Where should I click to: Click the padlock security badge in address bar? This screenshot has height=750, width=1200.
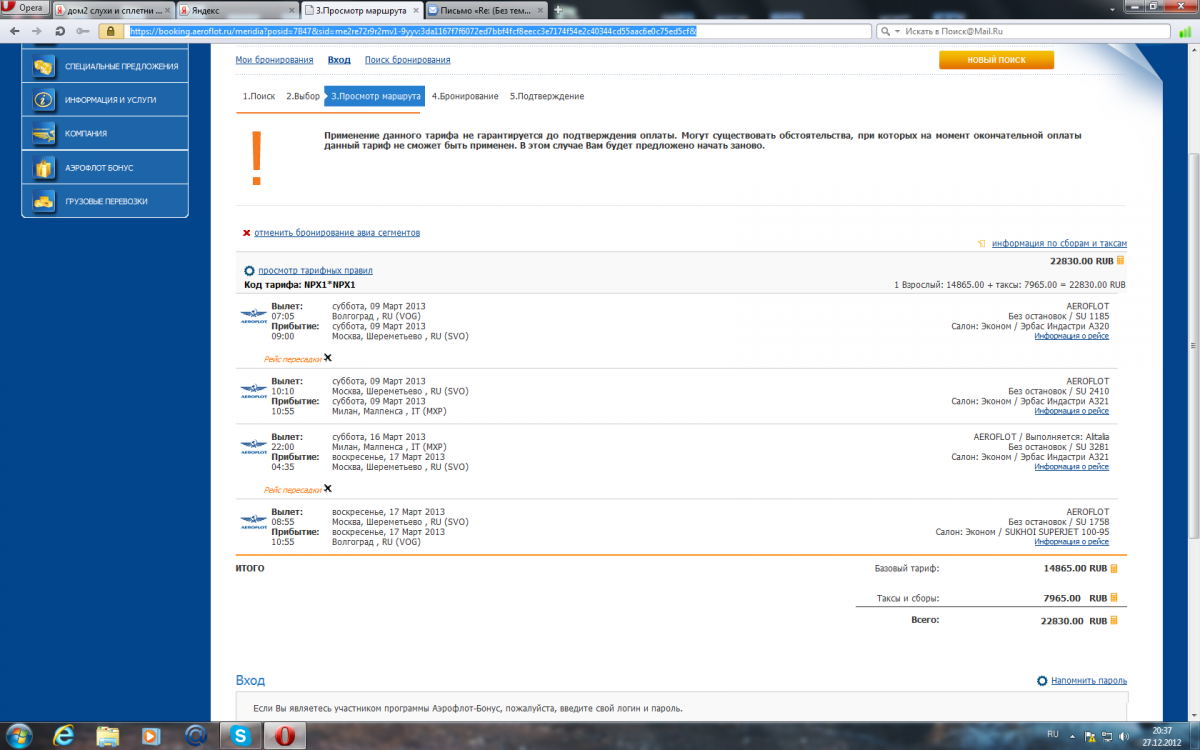coord(112,31)
